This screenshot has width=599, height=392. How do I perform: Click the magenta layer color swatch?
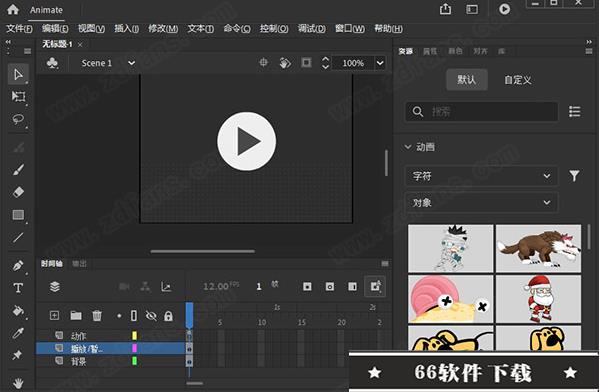(x=134, y=348)
